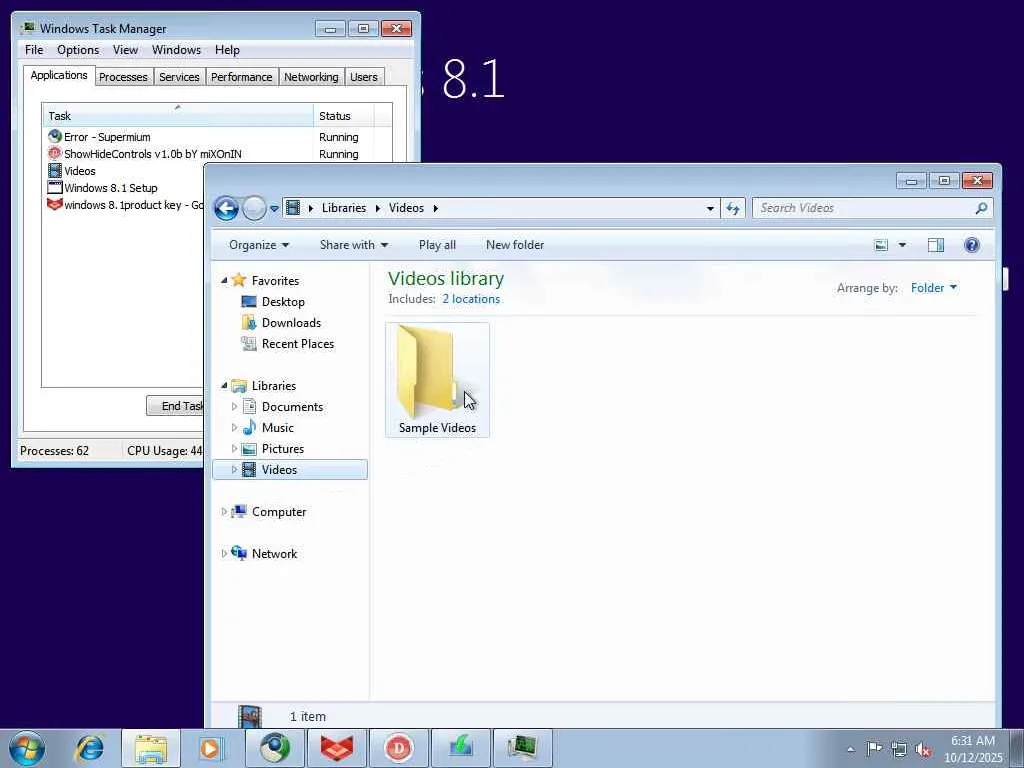Click End Task button
The height and width of the screenshot is (768, 1024).
click(175, 406)
